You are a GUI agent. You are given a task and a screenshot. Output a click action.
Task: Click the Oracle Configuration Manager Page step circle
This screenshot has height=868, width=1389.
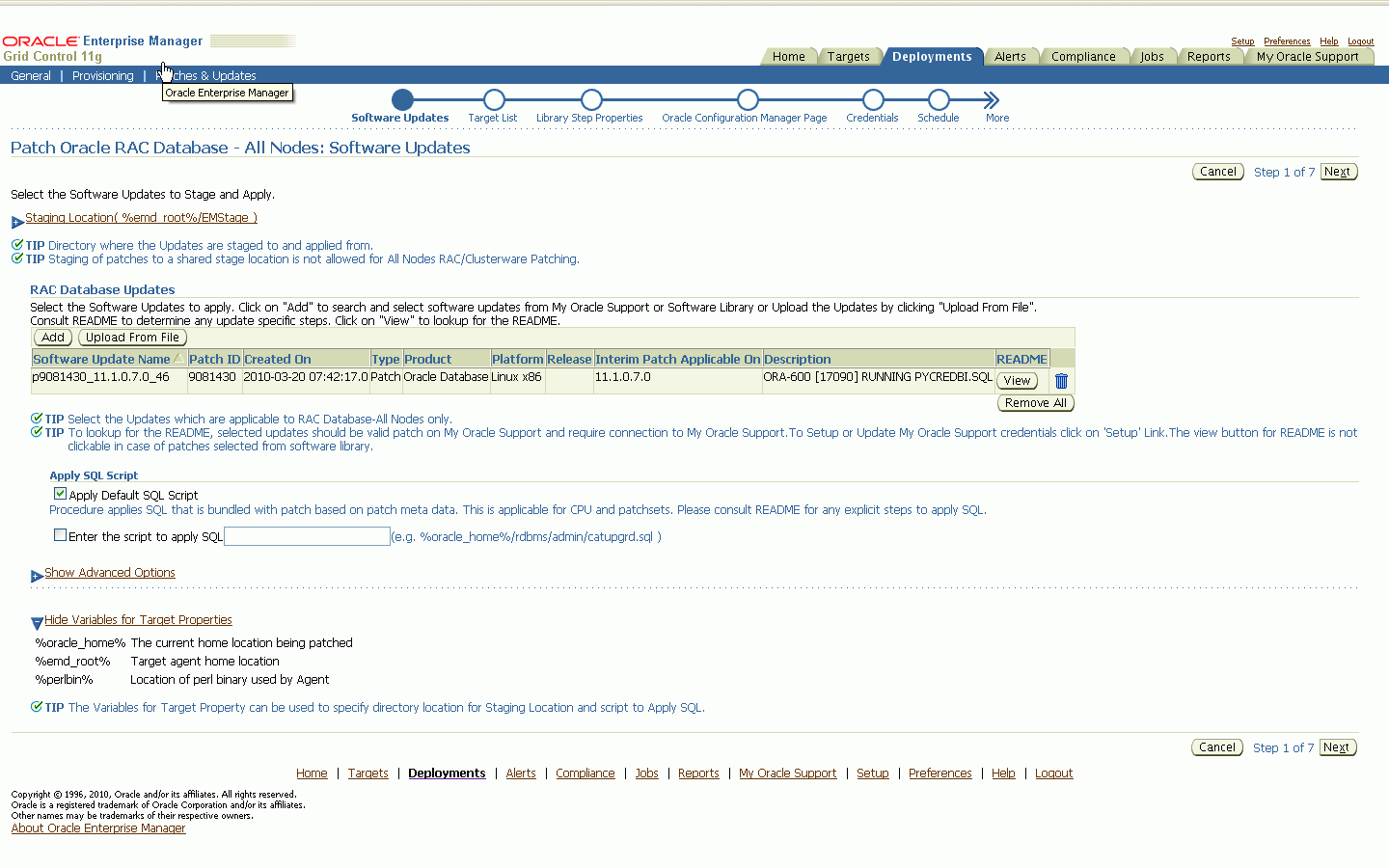click(748, 99)
